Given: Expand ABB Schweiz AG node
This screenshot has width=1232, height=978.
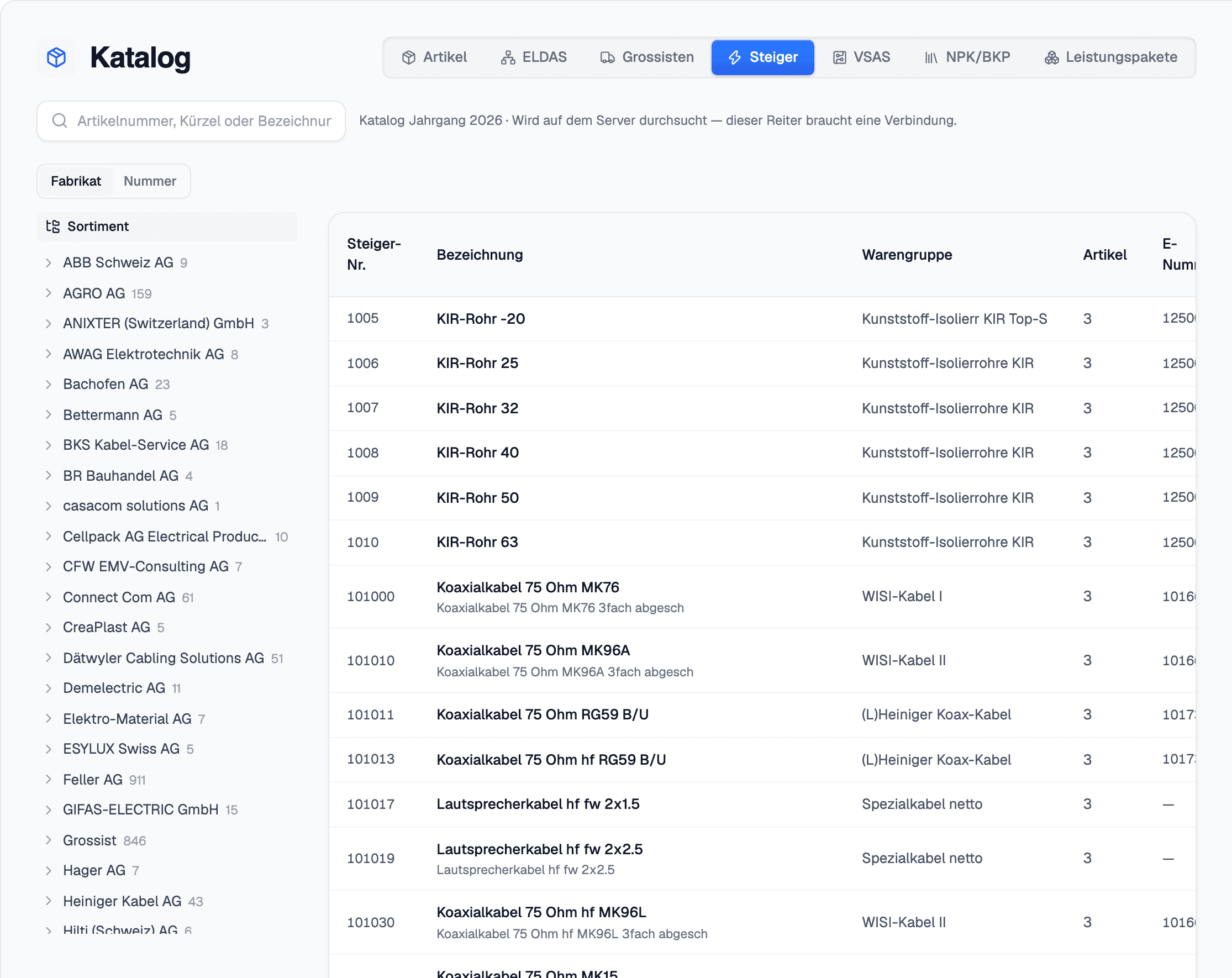Looking at the screenshot, I should click(x=49, y=263).
